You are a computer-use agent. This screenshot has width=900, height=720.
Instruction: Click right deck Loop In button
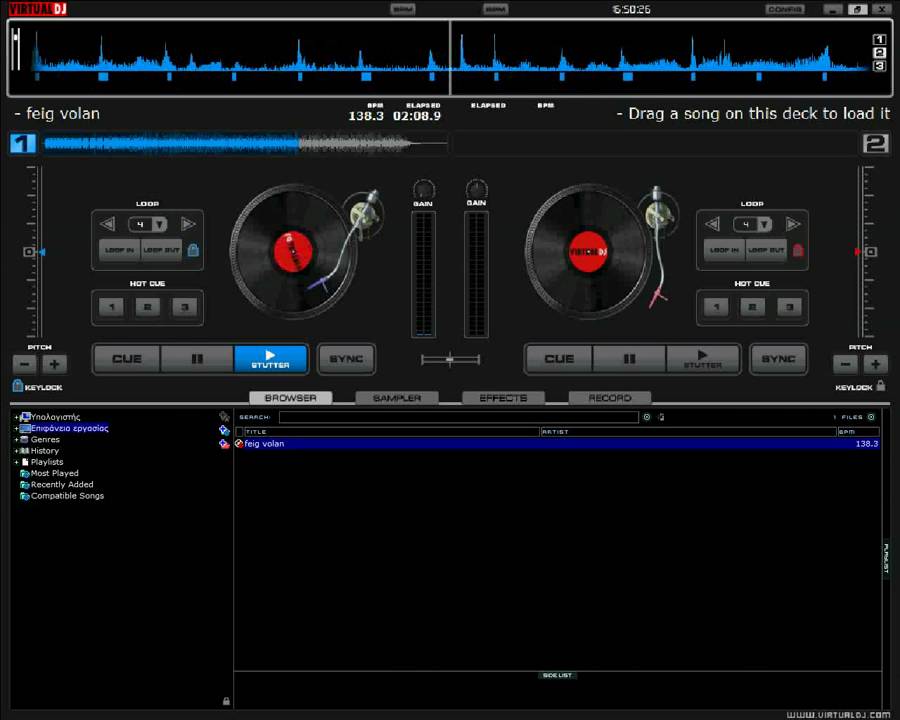pyautogui.click(x=724, y=250)
